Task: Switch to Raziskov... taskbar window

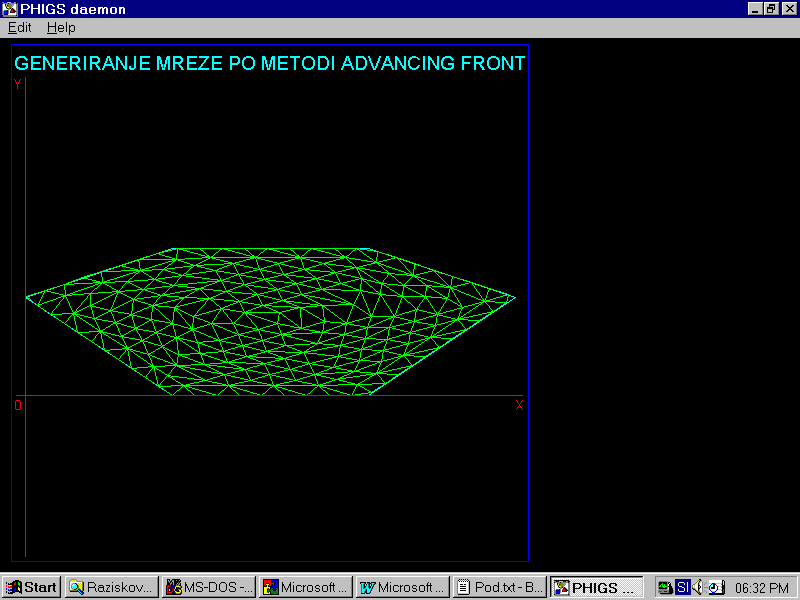Action: pos(112,587)
